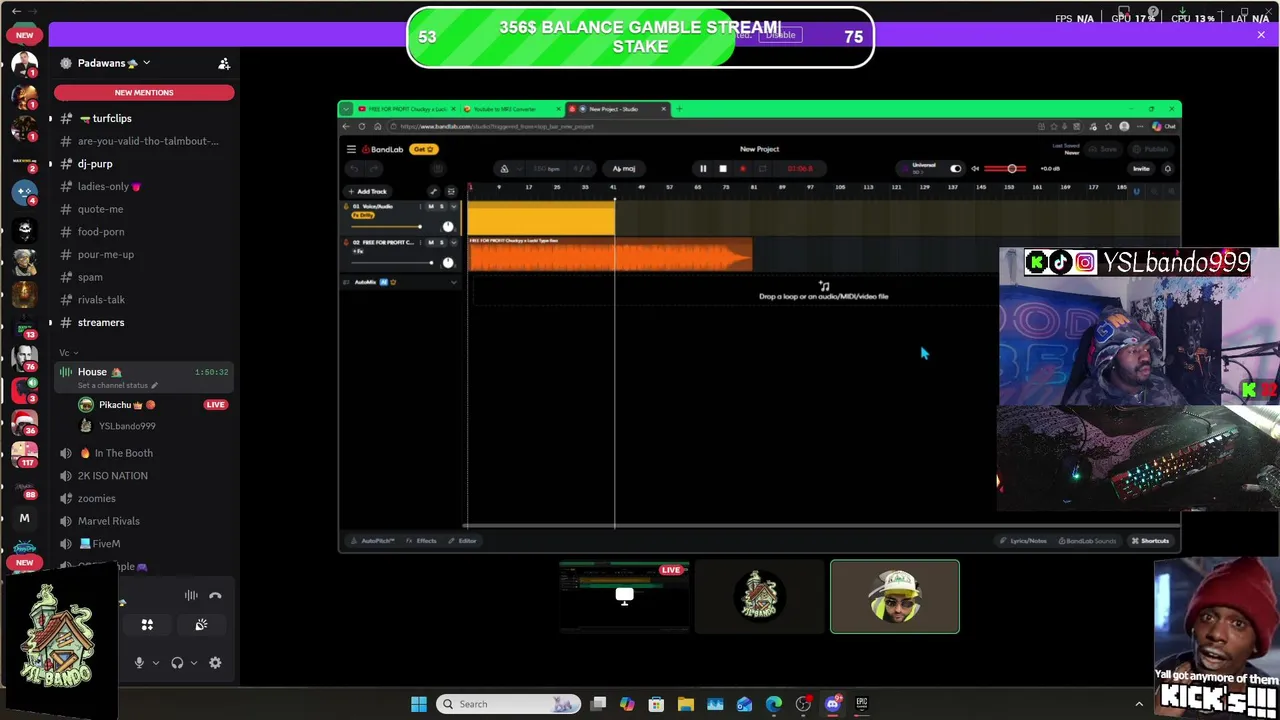Open metronome settings dropdown arrow
Viewport: 1280px width, 720px height.
(x=519, y=169)
